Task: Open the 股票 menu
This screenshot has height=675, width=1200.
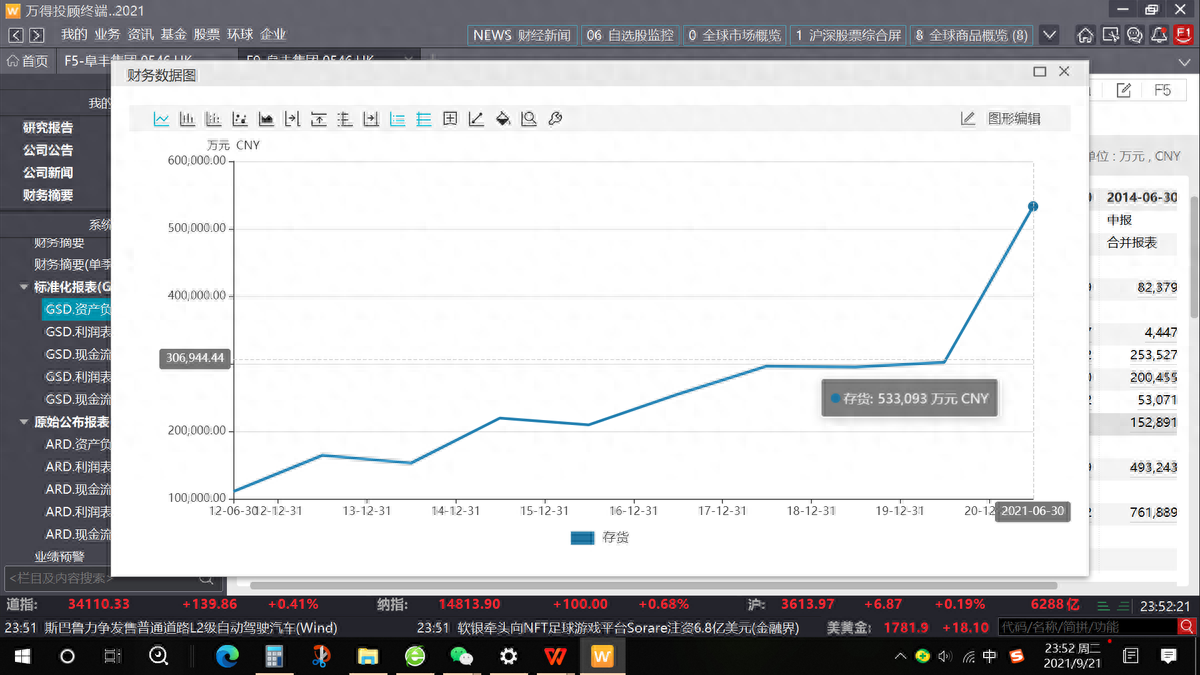Action: (206, 34)
